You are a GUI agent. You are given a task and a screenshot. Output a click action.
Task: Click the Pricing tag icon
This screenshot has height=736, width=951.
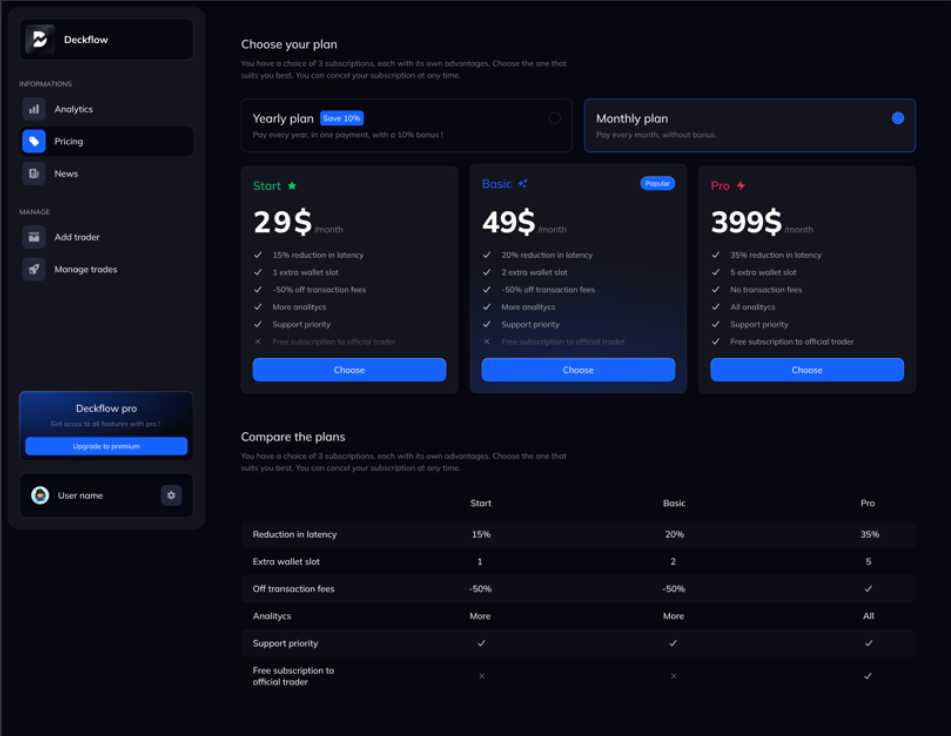coord(34,142)
